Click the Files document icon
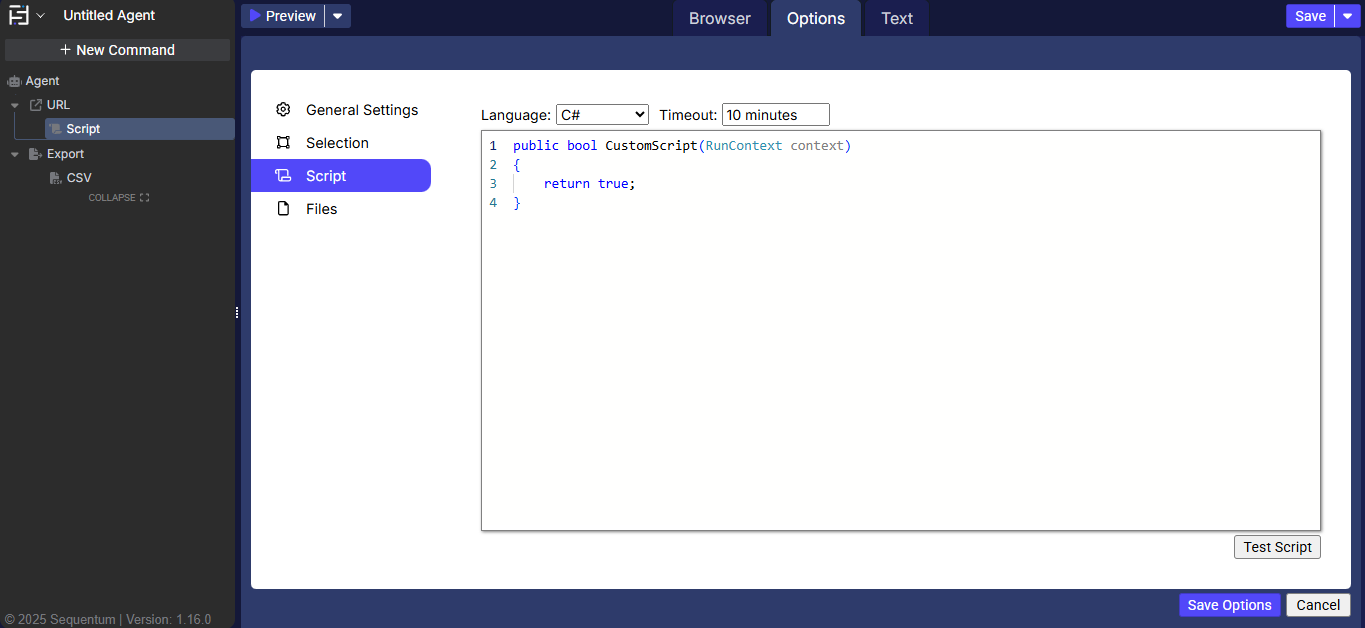Viewport: 1365px width, 628px height. click(x=284, y=209)
